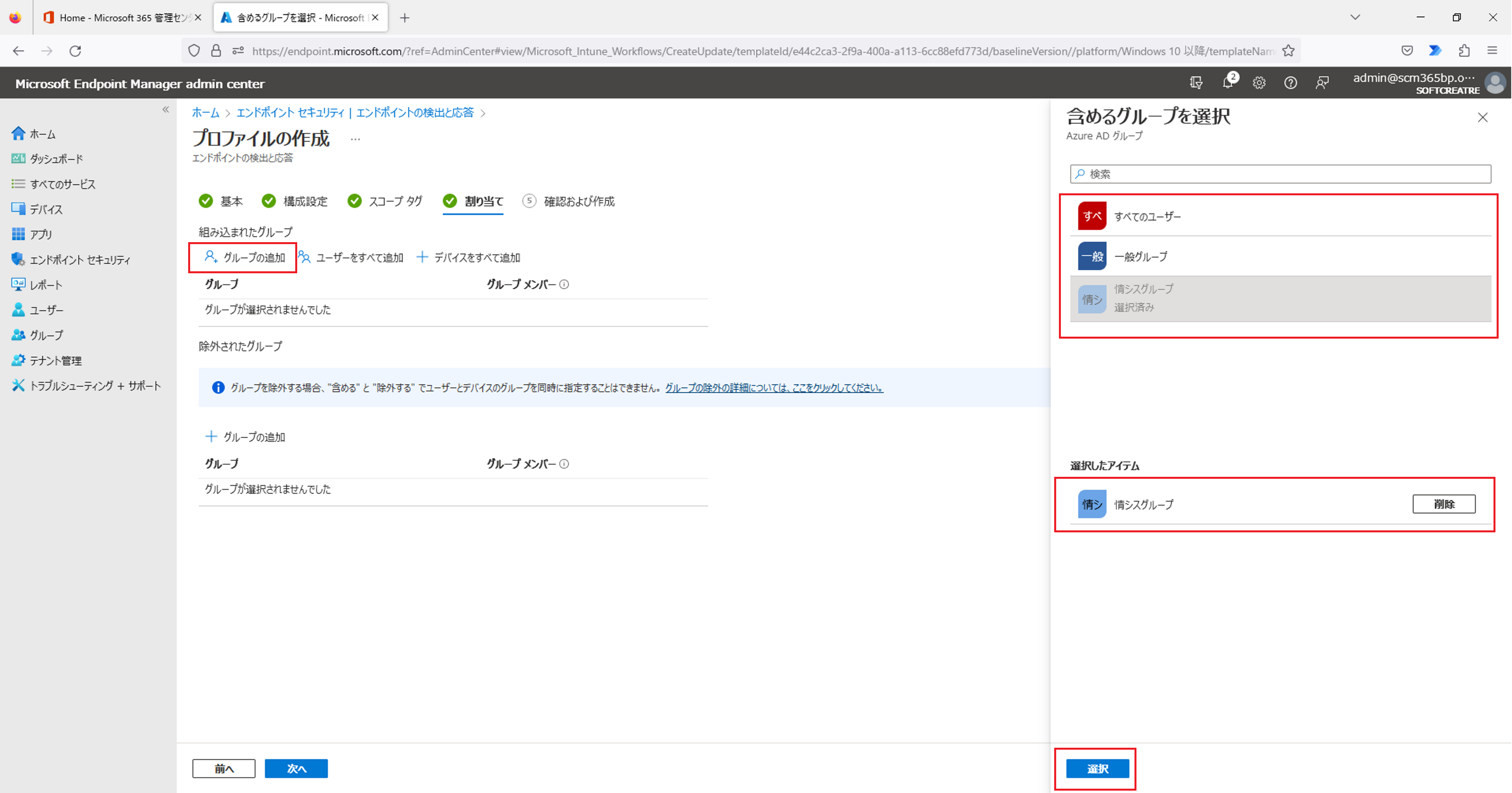Click the 次へ button
Screen dimensions: 1512x793
coord(296,768)
